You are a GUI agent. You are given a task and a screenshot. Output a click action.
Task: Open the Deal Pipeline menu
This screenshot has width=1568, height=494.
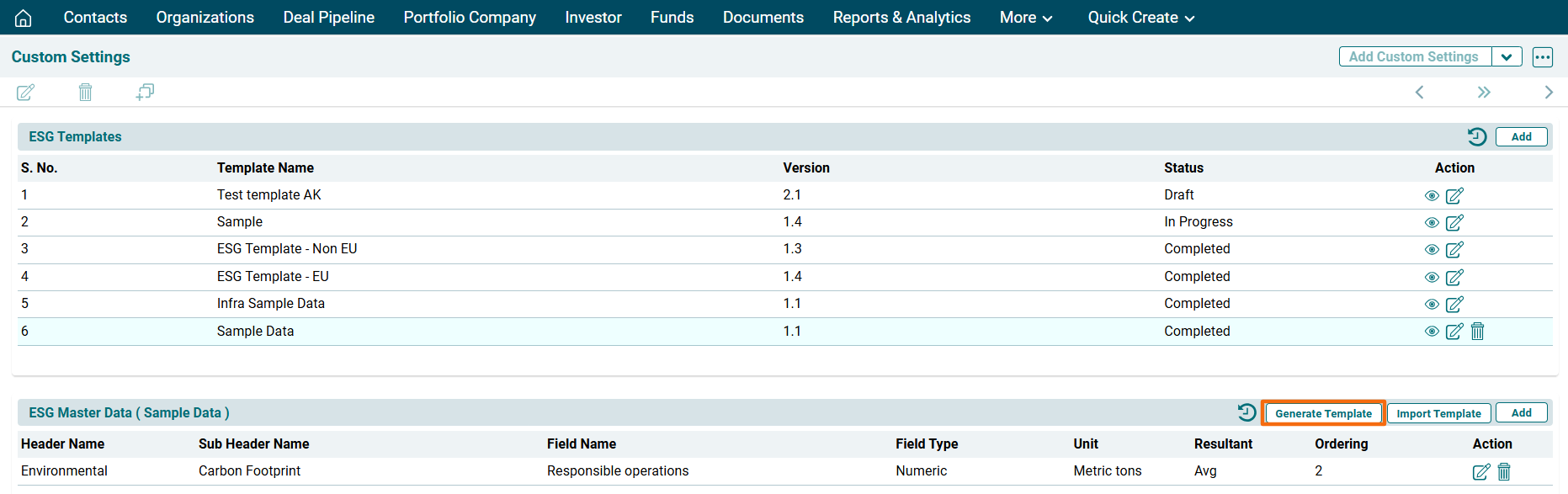click(328, 18)
